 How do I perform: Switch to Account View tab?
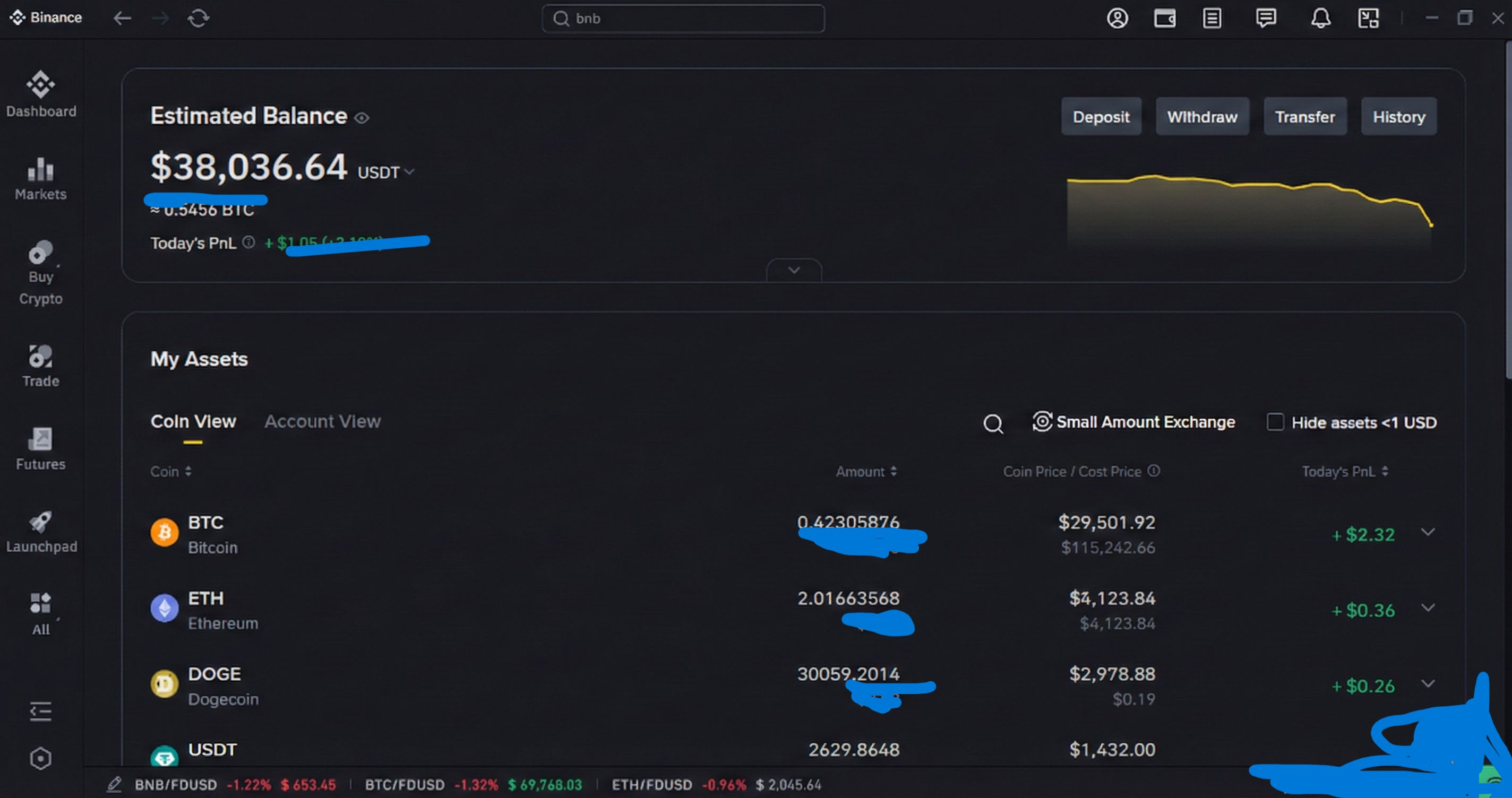322,421
